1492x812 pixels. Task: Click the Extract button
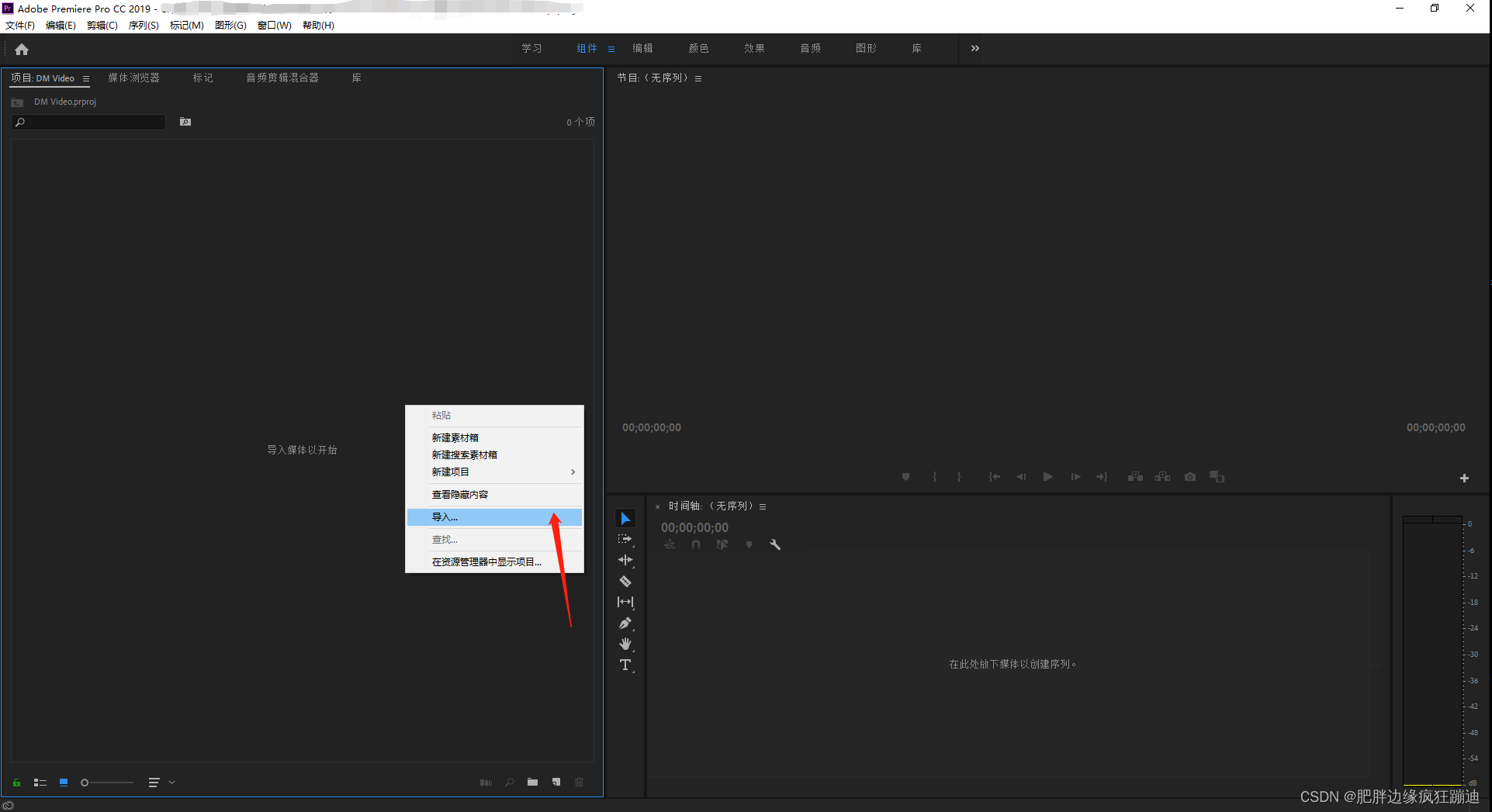coord(1162,477)
